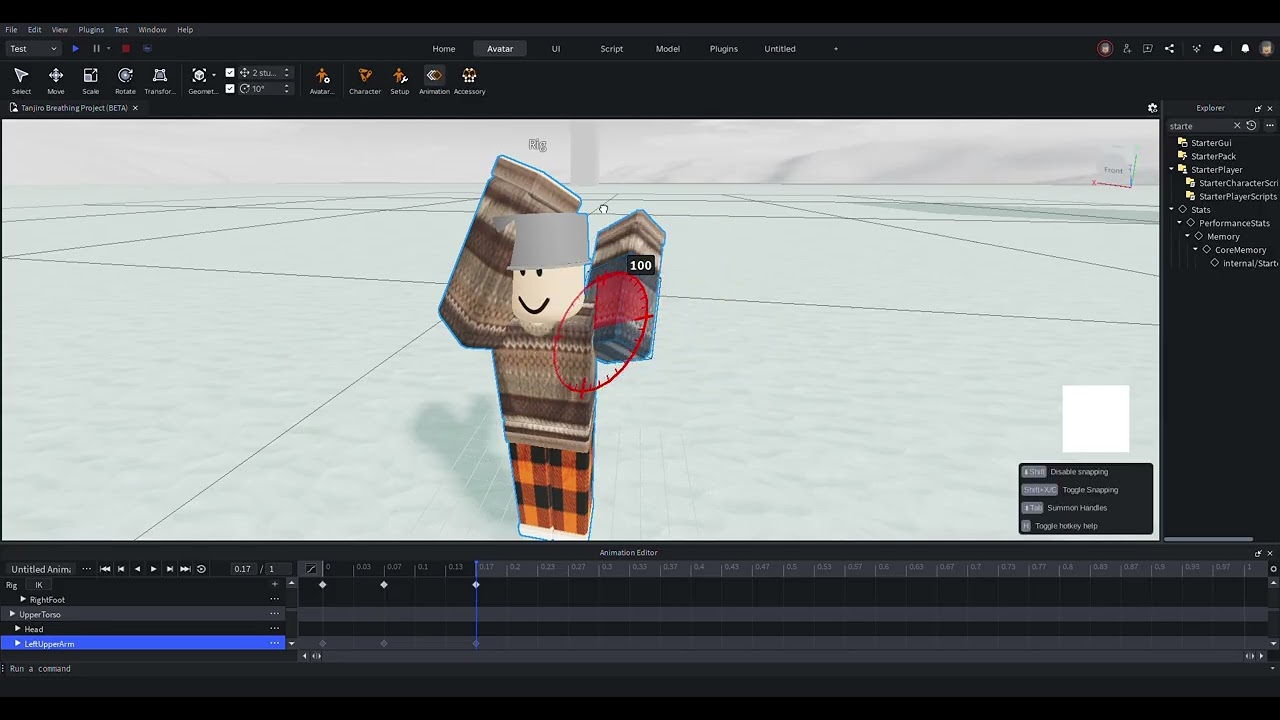Collapse the StarterPlayer tree node
This screenshot has height=720, width=1280.
(1171, 169)
